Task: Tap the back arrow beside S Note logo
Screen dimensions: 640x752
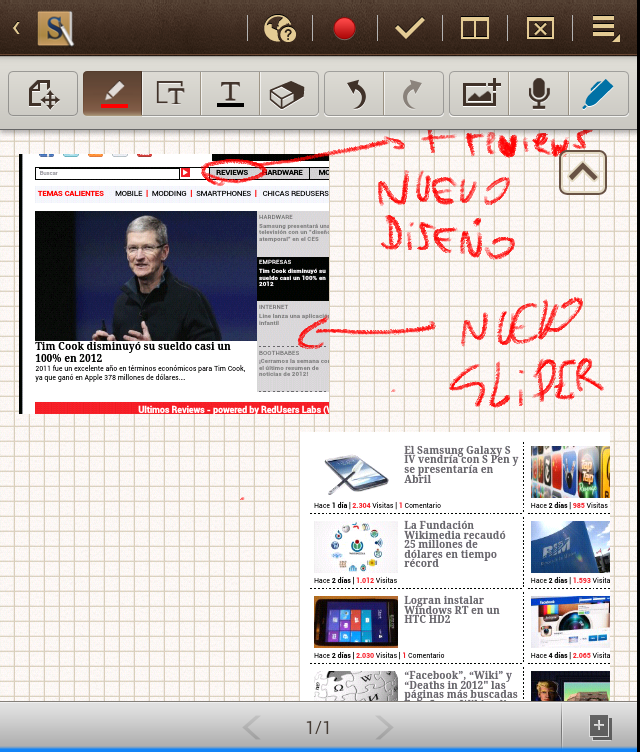Action: tap(17, 28)
